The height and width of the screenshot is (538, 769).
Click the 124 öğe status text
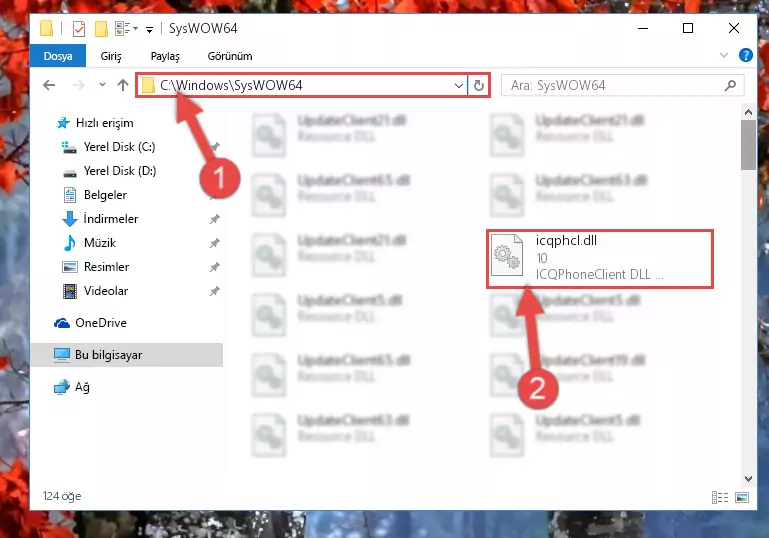click(62, 496)
